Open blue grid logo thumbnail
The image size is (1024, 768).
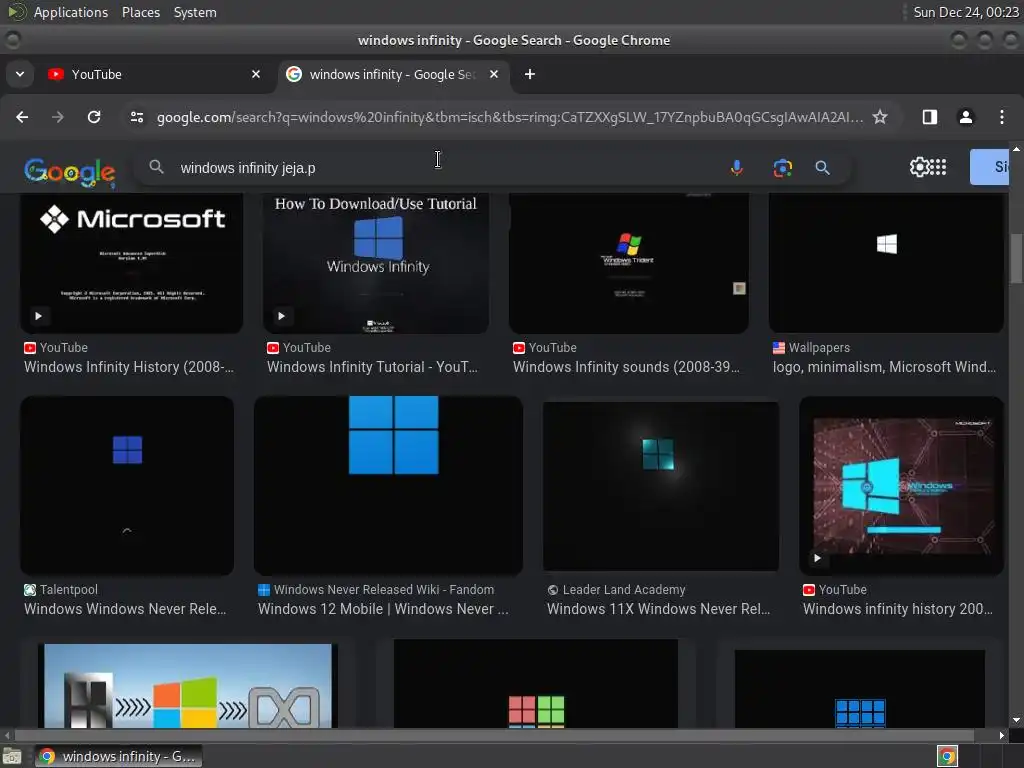[859, 688]
